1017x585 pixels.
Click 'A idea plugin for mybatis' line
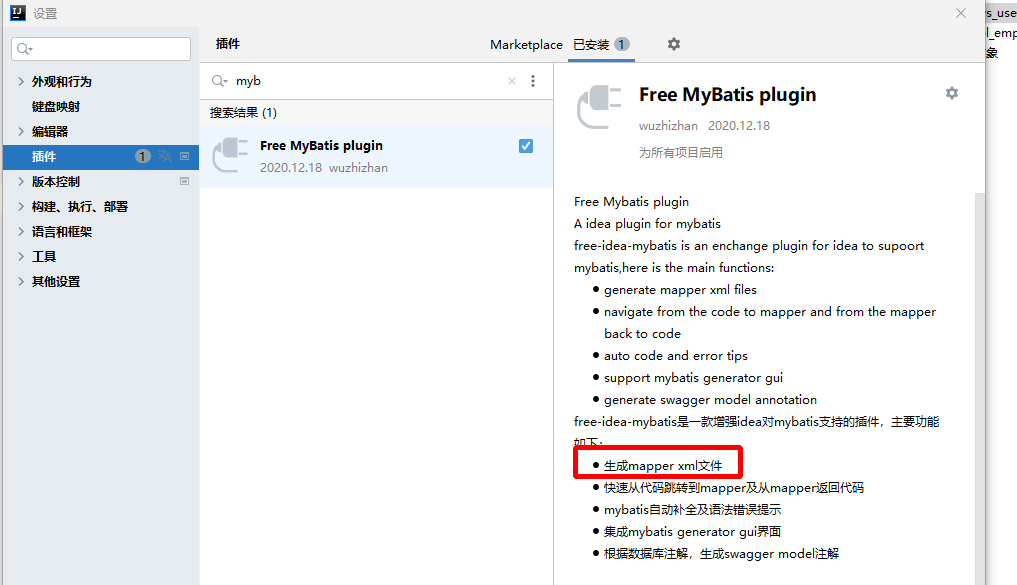(x=647, y=224)
